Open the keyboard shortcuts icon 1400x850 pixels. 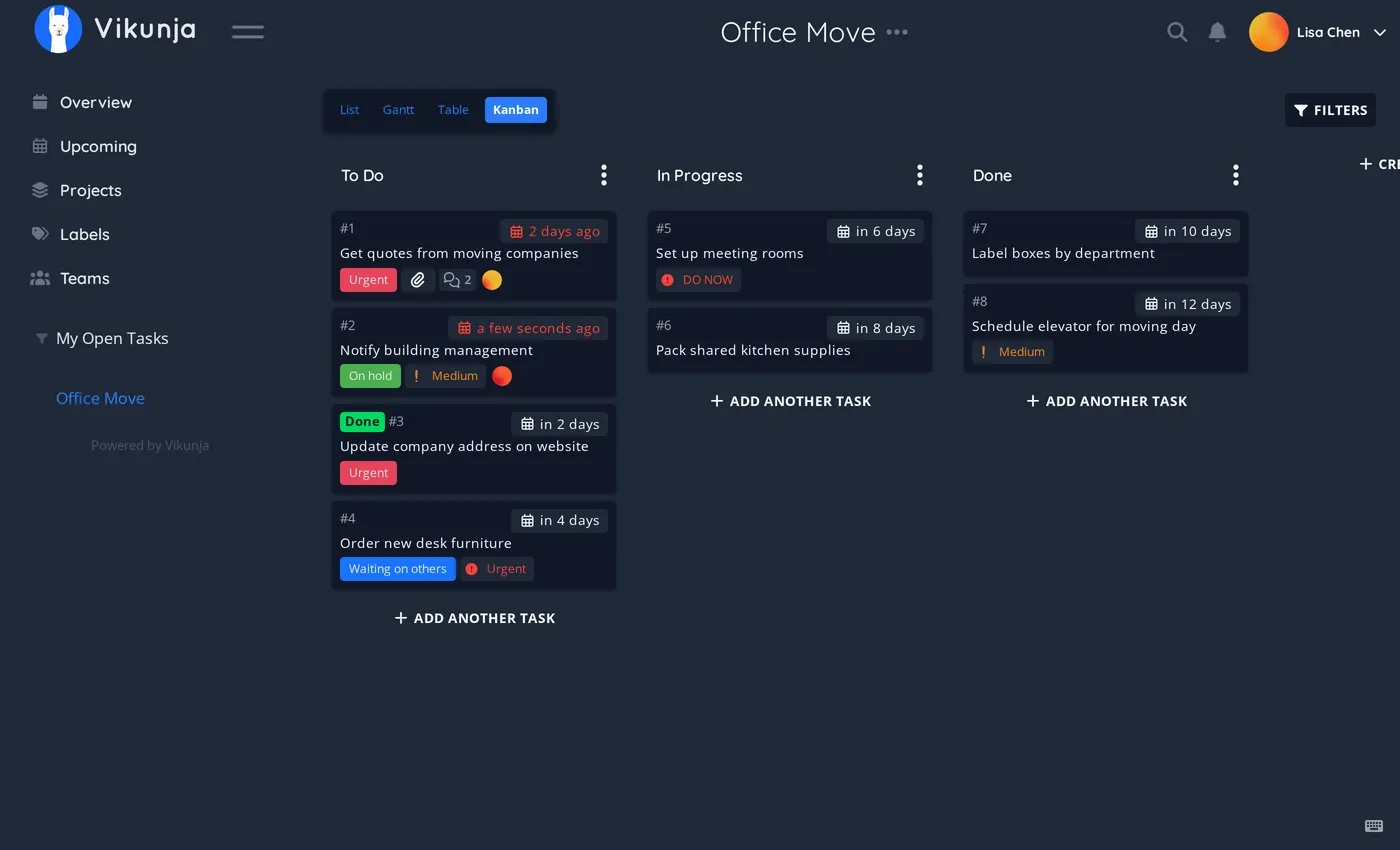coord(1374,825)
